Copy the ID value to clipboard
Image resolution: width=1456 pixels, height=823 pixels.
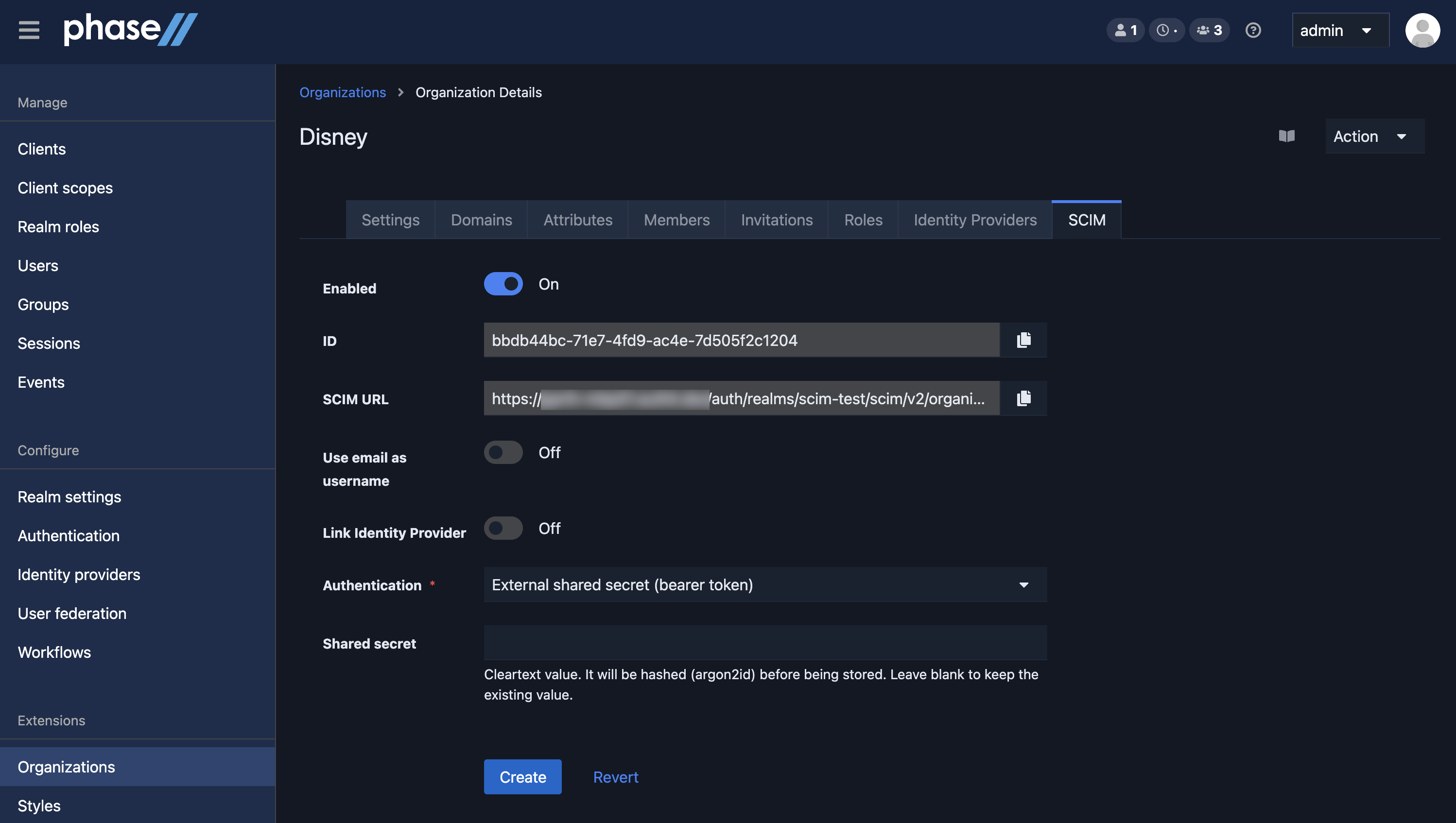click(x=1023, y=340)
